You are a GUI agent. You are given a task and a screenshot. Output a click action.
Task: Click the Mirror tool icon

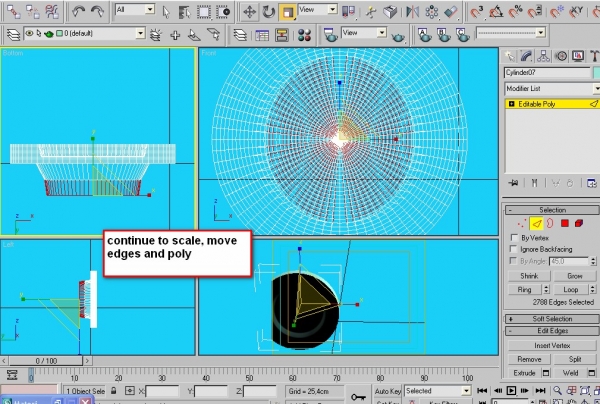click(x=412, y=12)
